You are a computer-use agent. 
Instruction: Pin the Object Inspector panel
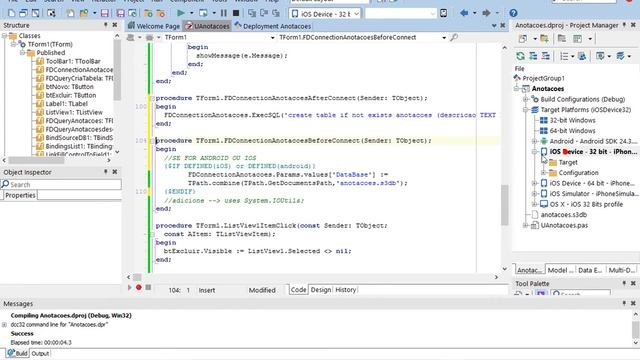(x=106, y=172)
